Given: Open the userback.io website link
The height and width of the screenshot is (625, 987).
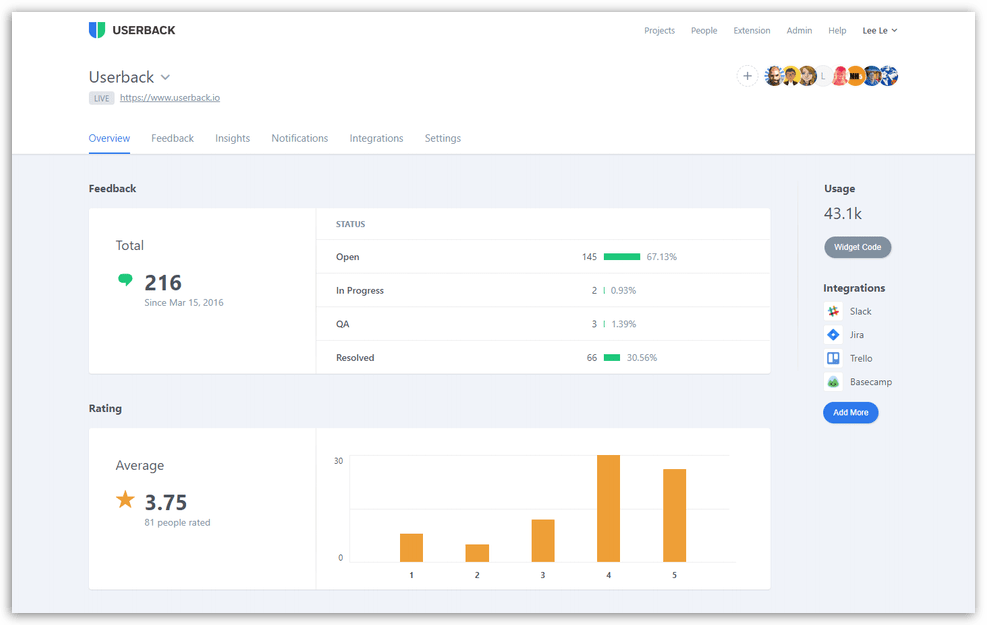Looking at the screenshot, I should [x=170, y=97].
